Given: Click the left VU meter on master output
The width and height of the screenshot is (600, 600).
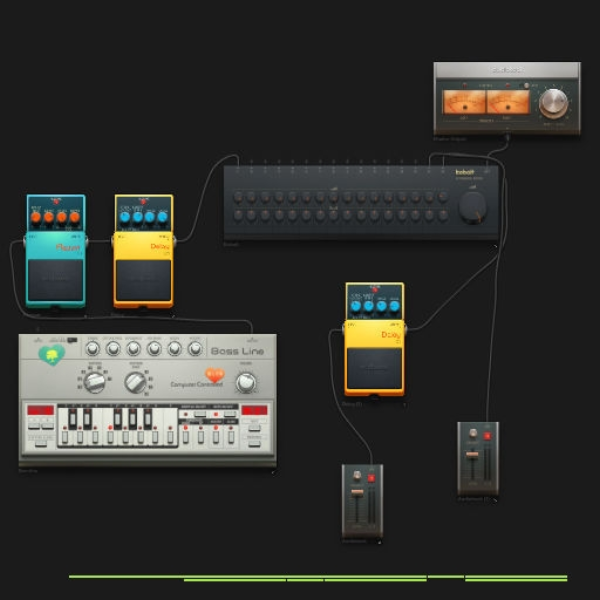Looking at the screenshot, I should [464, 102].
